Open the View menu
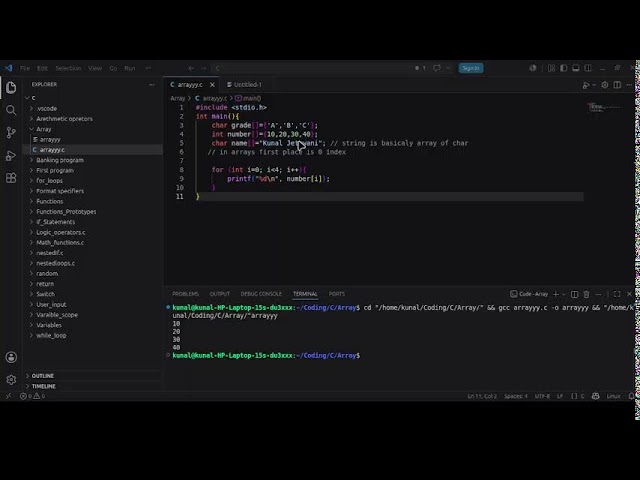Screen dimensions: 640x480 pos(95,68)
